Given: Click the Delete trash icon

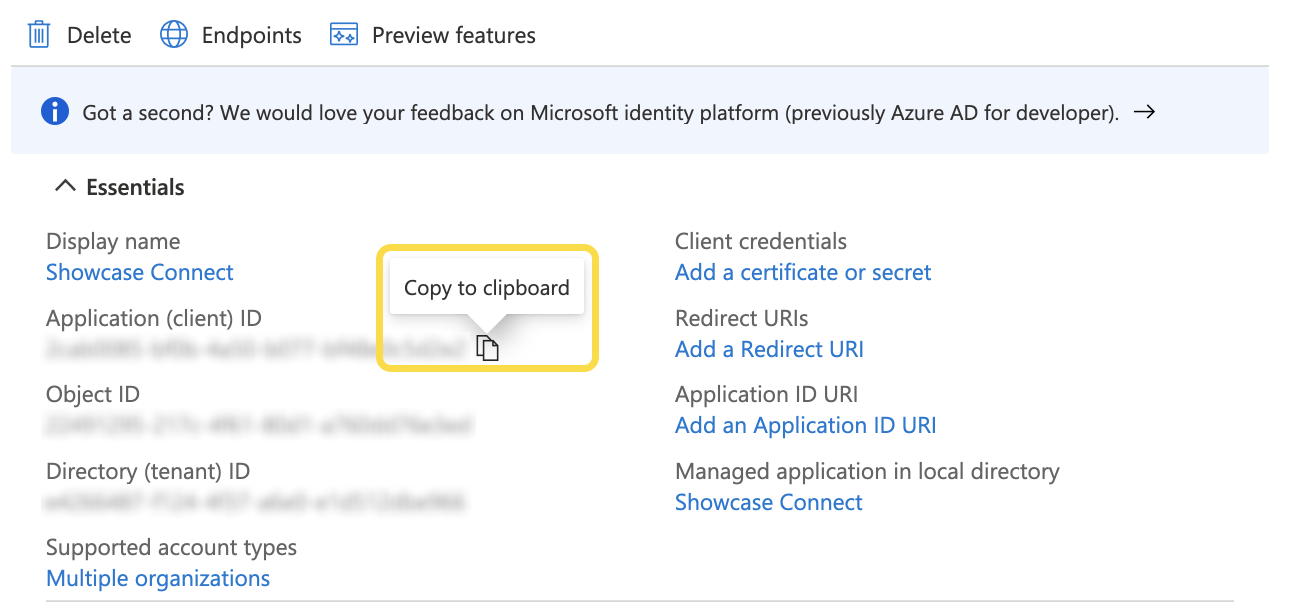Looking at the screenshot, I should click(x=39, y=34).
